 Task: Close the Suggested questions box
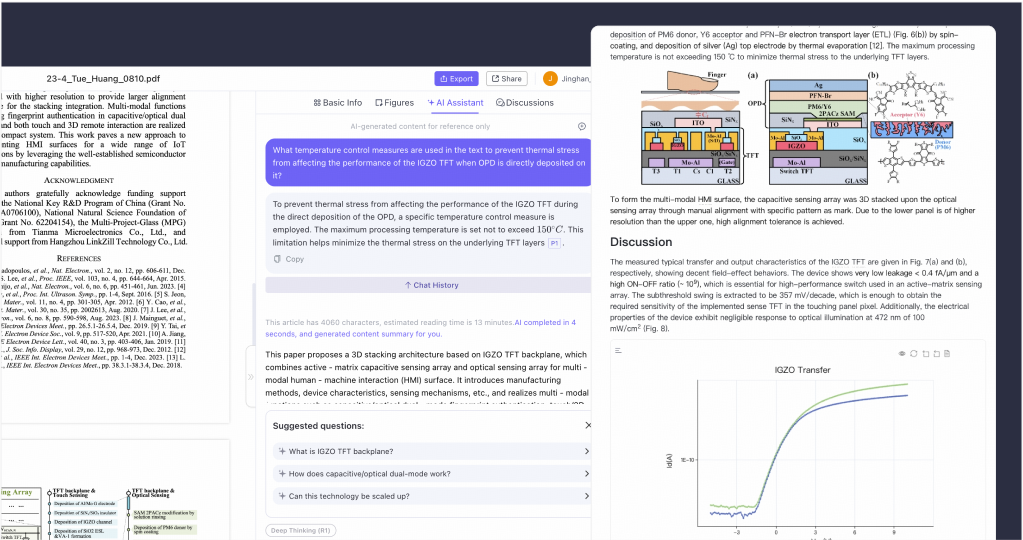[x=588, y=425]
